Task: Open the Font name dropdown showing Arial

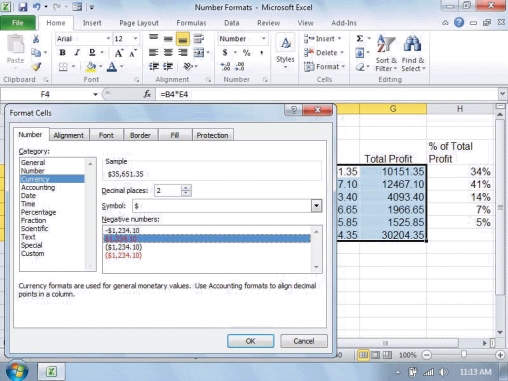Action: click(108, 39)
